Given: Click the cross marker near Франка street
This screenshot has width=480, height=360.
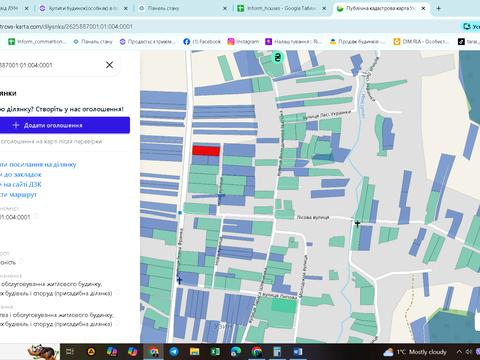Looking at the screenshot, I should click(179, 280).
